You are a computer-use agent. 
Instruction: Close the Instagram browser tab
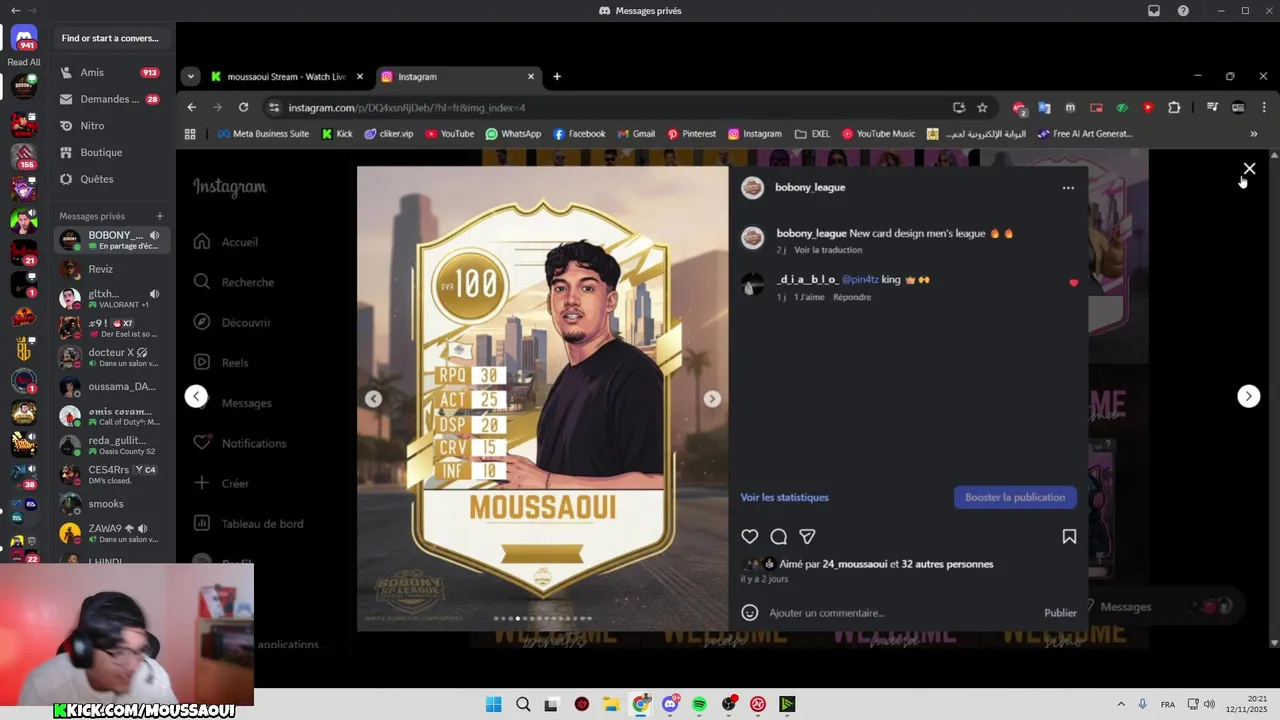[531, 76]
